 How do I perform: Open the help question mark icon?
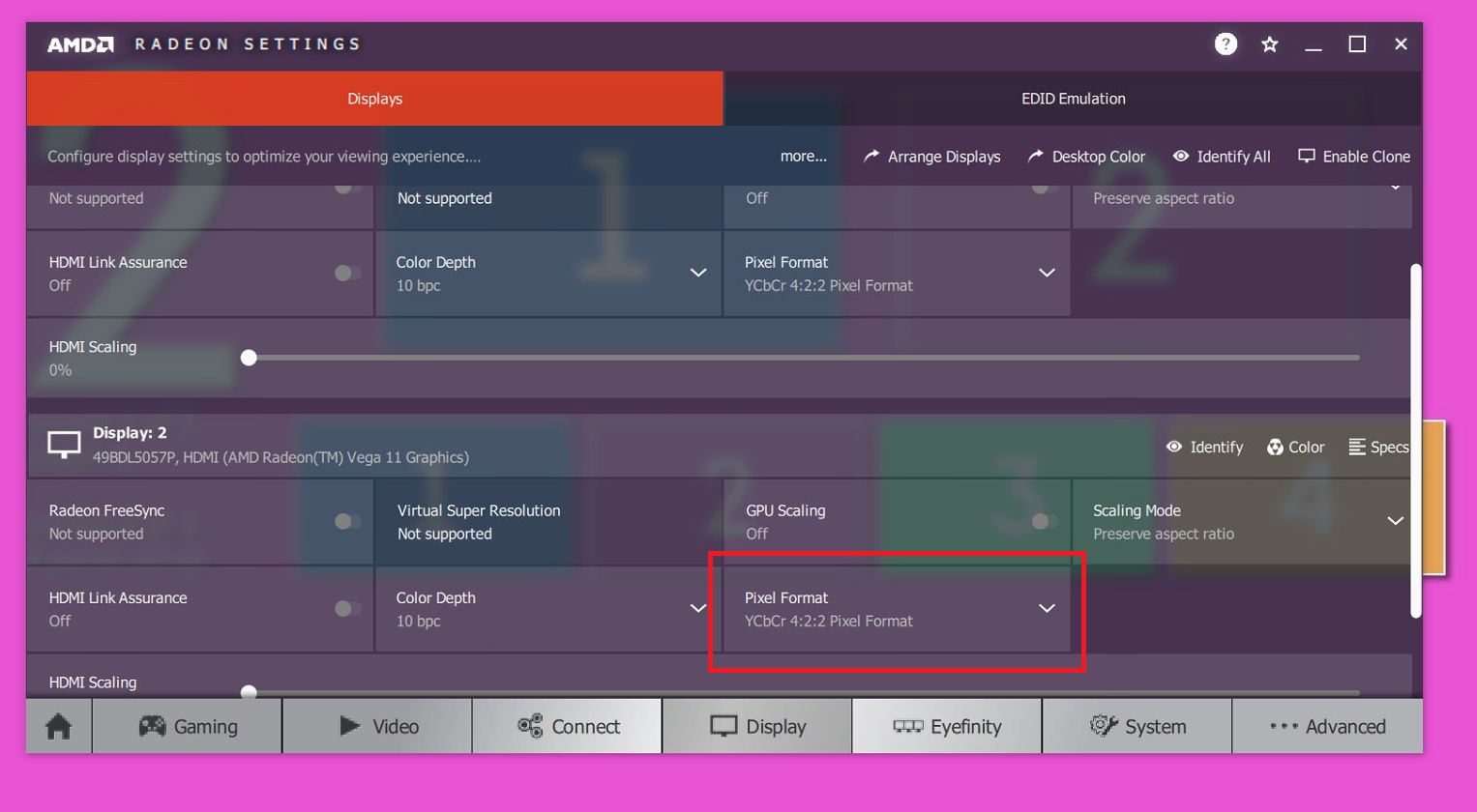tap(1226, 43)
